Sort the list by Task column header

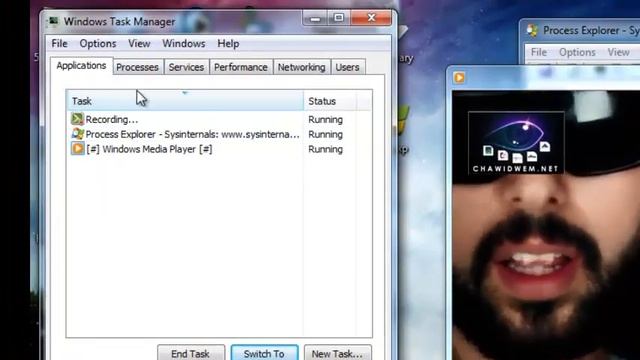[185, 101]
